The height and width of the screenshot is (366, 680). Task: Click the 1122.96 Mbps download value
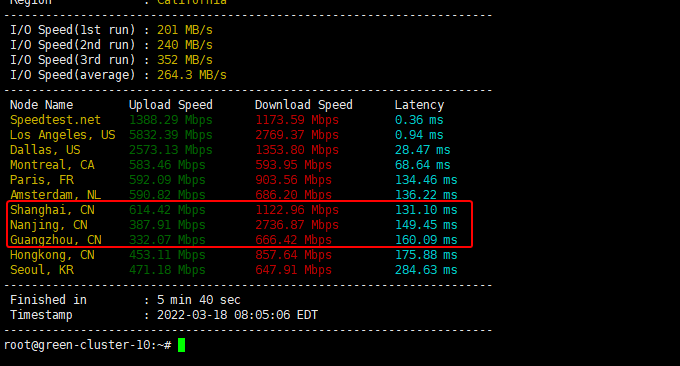pos(297,210)
